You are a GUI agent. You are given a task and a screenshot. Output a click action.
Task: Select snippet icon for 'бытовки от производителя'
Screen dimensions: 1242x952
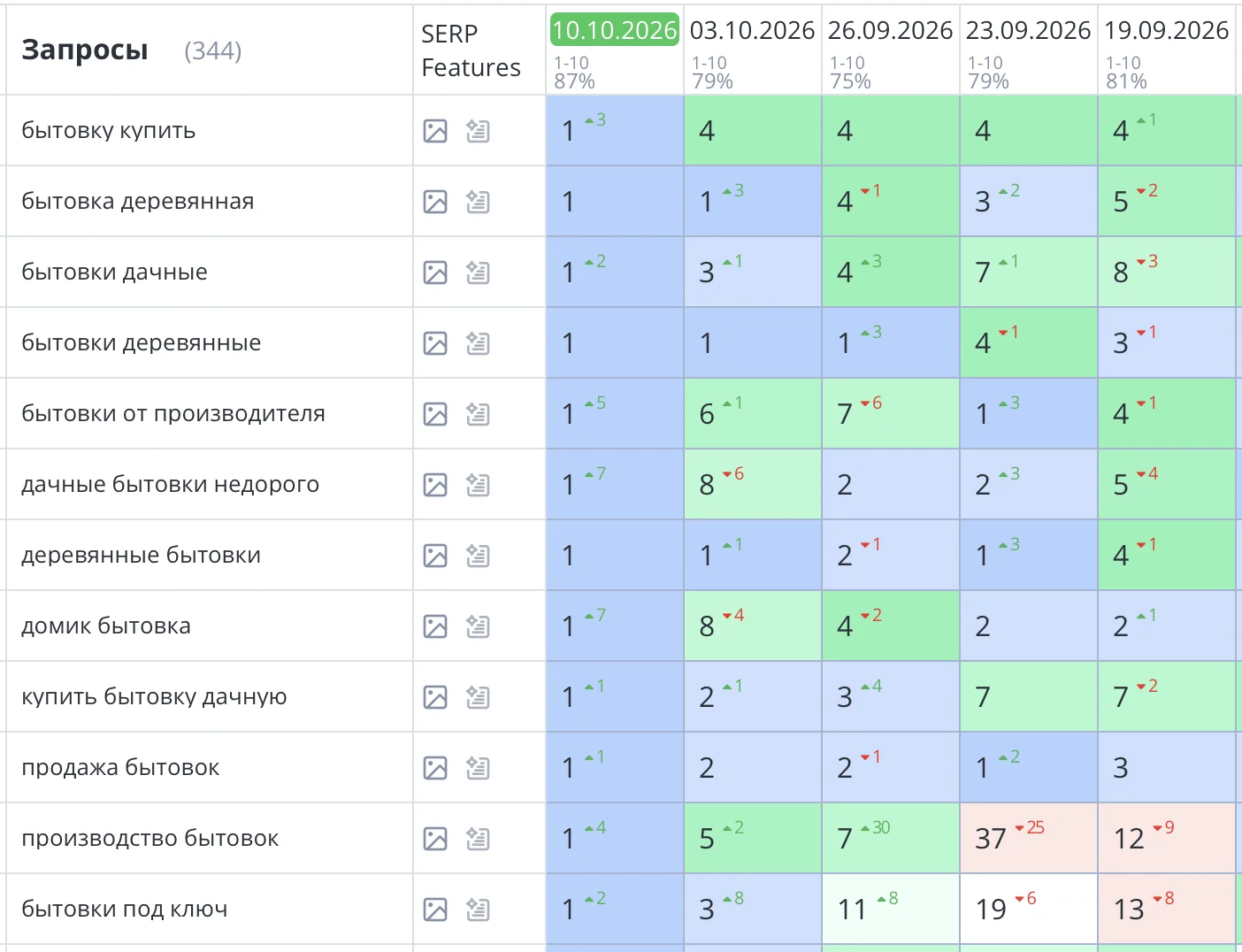[478, 414]
